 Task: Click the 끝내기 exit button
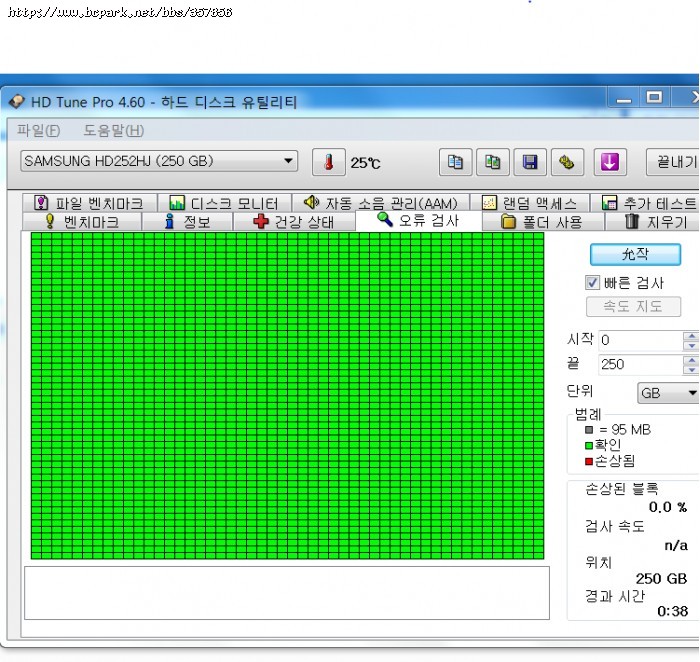click(x=673, y=162)
